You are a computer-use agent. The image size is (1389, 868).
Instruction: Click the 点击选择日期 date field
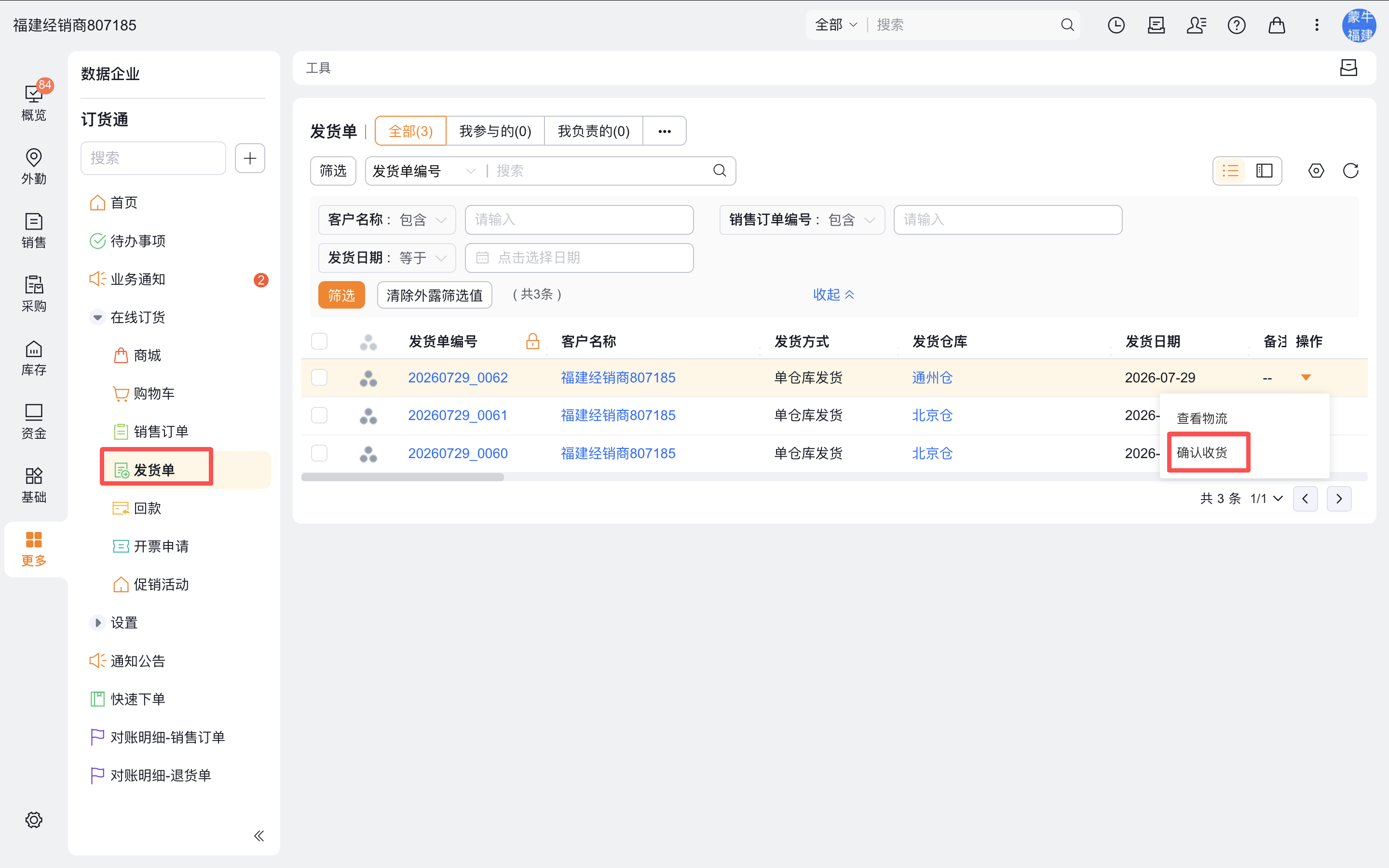click(x=579, y=258)
